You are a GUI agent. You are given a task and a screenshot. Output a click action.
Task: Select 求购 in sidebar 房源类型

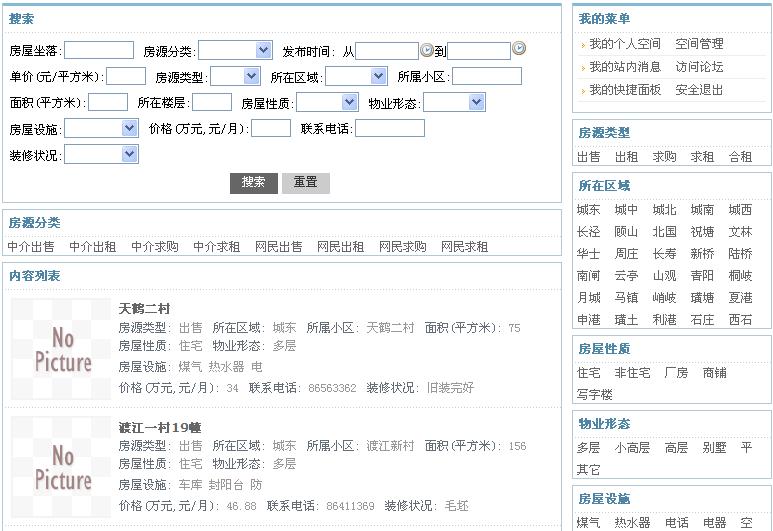[665, 157]
